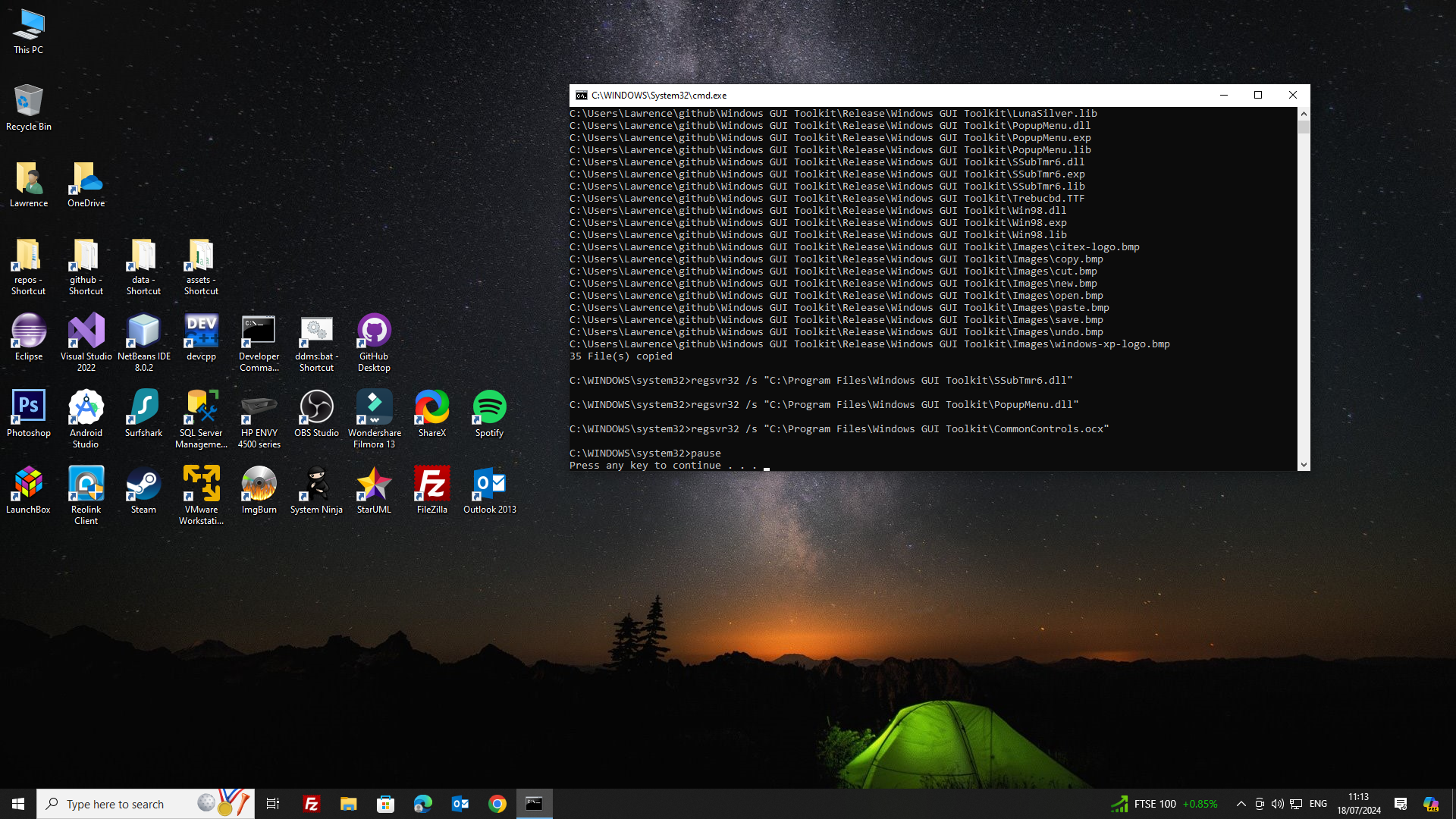Select the OBS Studio desktop icon
1456x819 pixels.
tap(316, 407)
